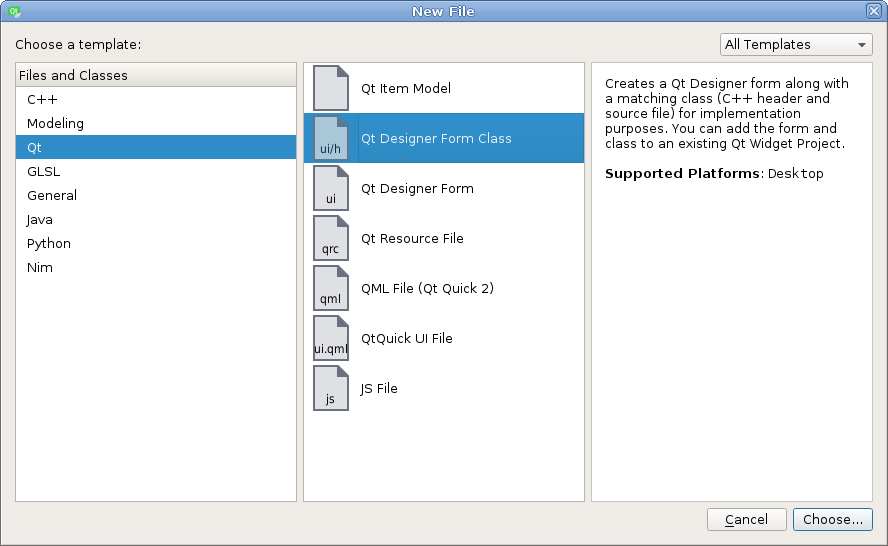888x546 pixels.
Task: Select the QML File (Qt Quick 2) template label
Action: (427, 289)
